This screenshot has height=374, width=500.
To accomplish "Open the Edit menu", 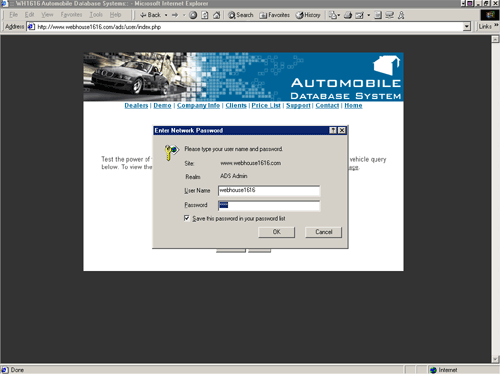I will tap(29, 15).
